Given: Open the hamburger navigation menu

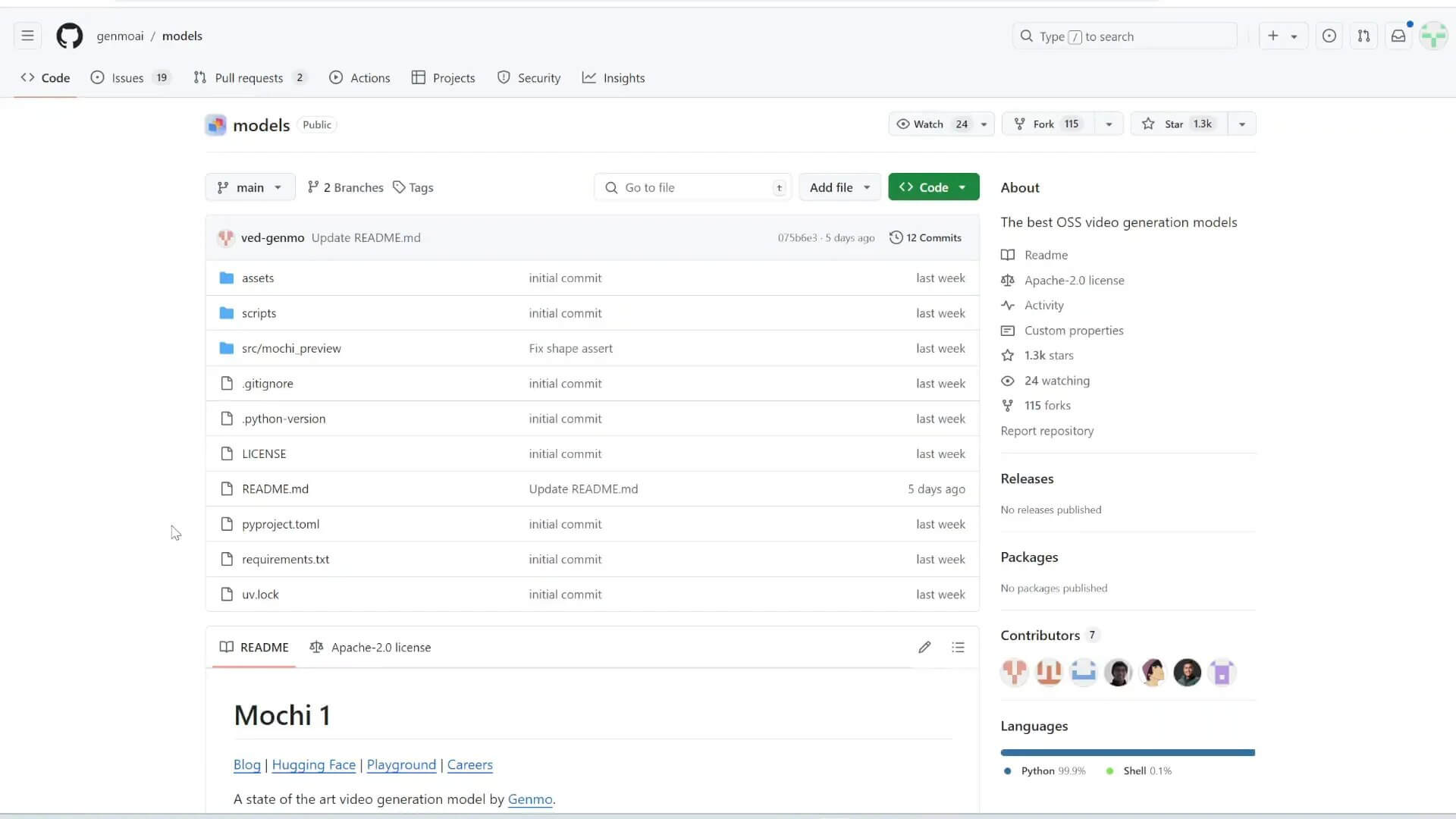Looking at the screenshot, I should [27, 36].
